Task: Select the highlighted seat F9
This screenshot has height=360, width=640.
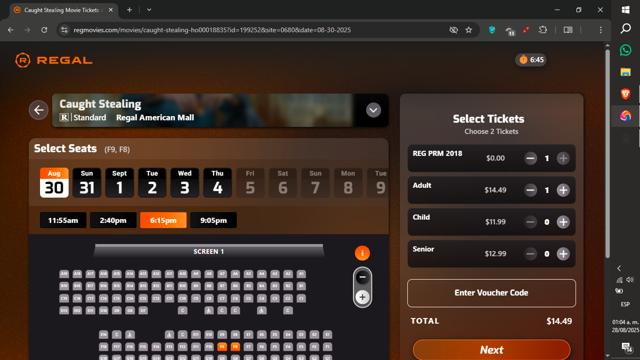Action: click(x=222, y=347)
